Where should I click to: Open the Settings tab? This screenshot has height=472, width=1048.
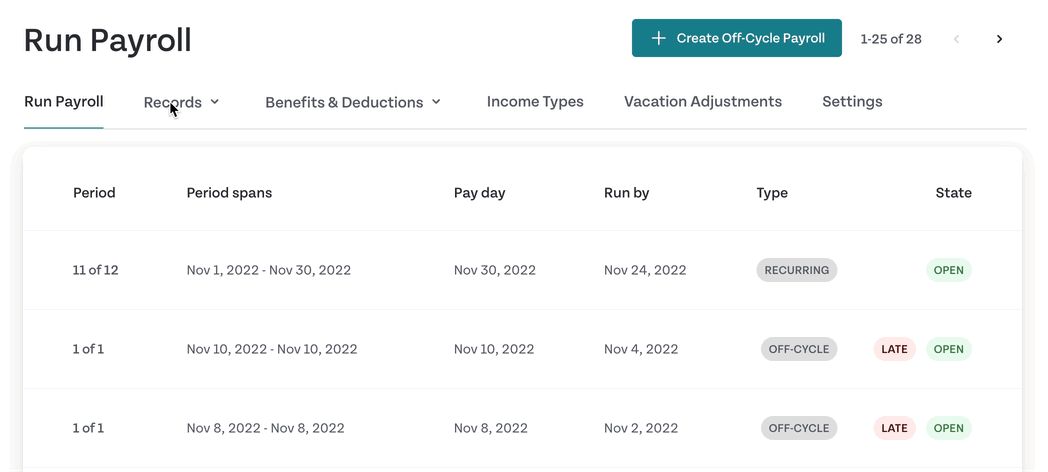click(x=852, y=102)
